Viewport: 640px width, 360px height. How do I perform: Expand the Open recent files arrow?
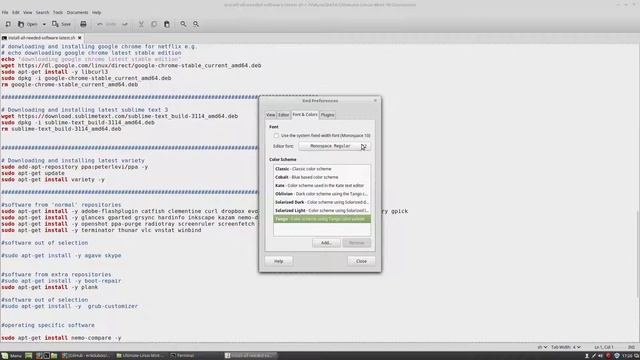[x=44, y=24]
